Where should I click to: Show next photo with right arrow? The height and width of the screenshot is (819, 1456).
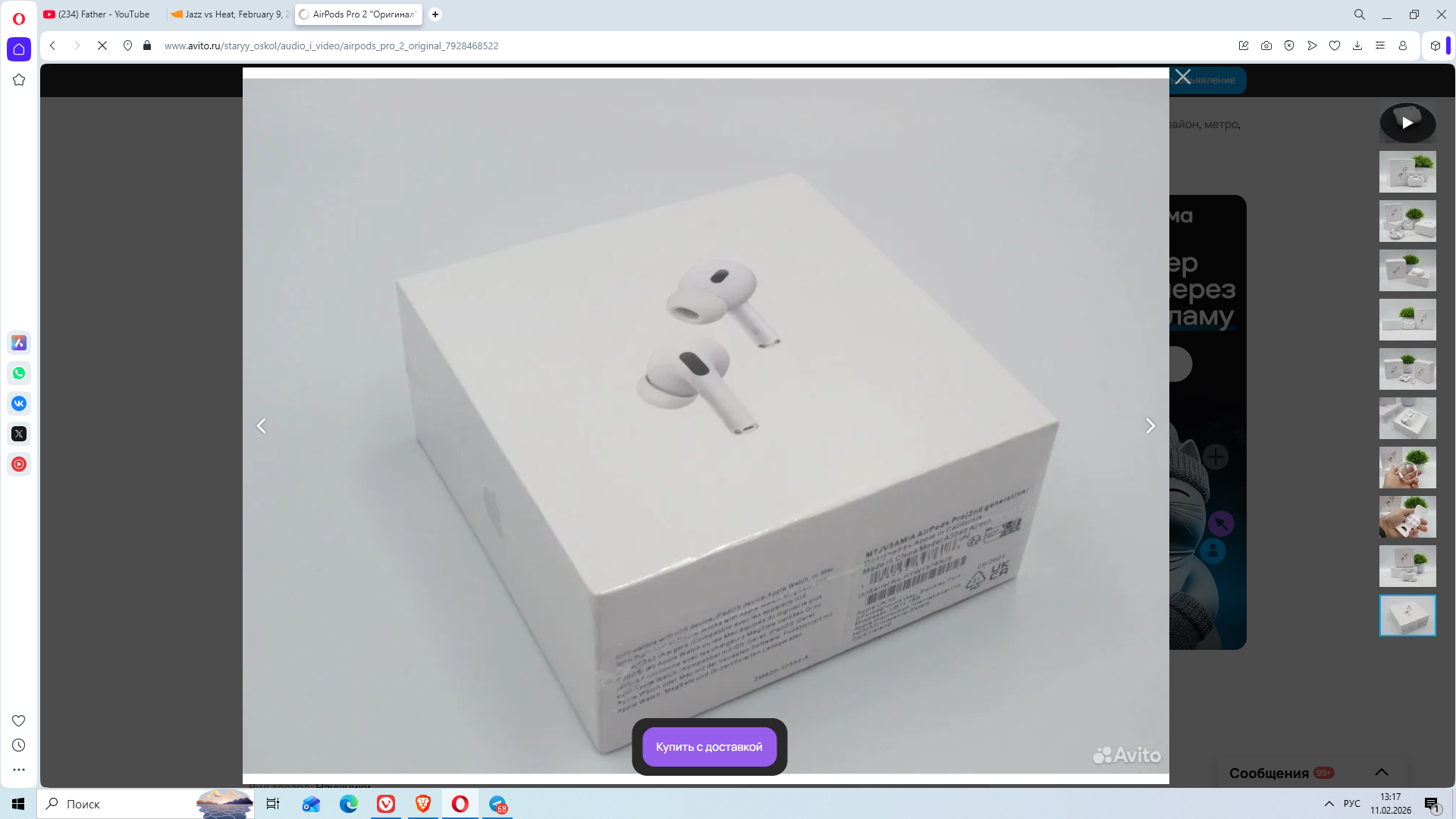1150,426
